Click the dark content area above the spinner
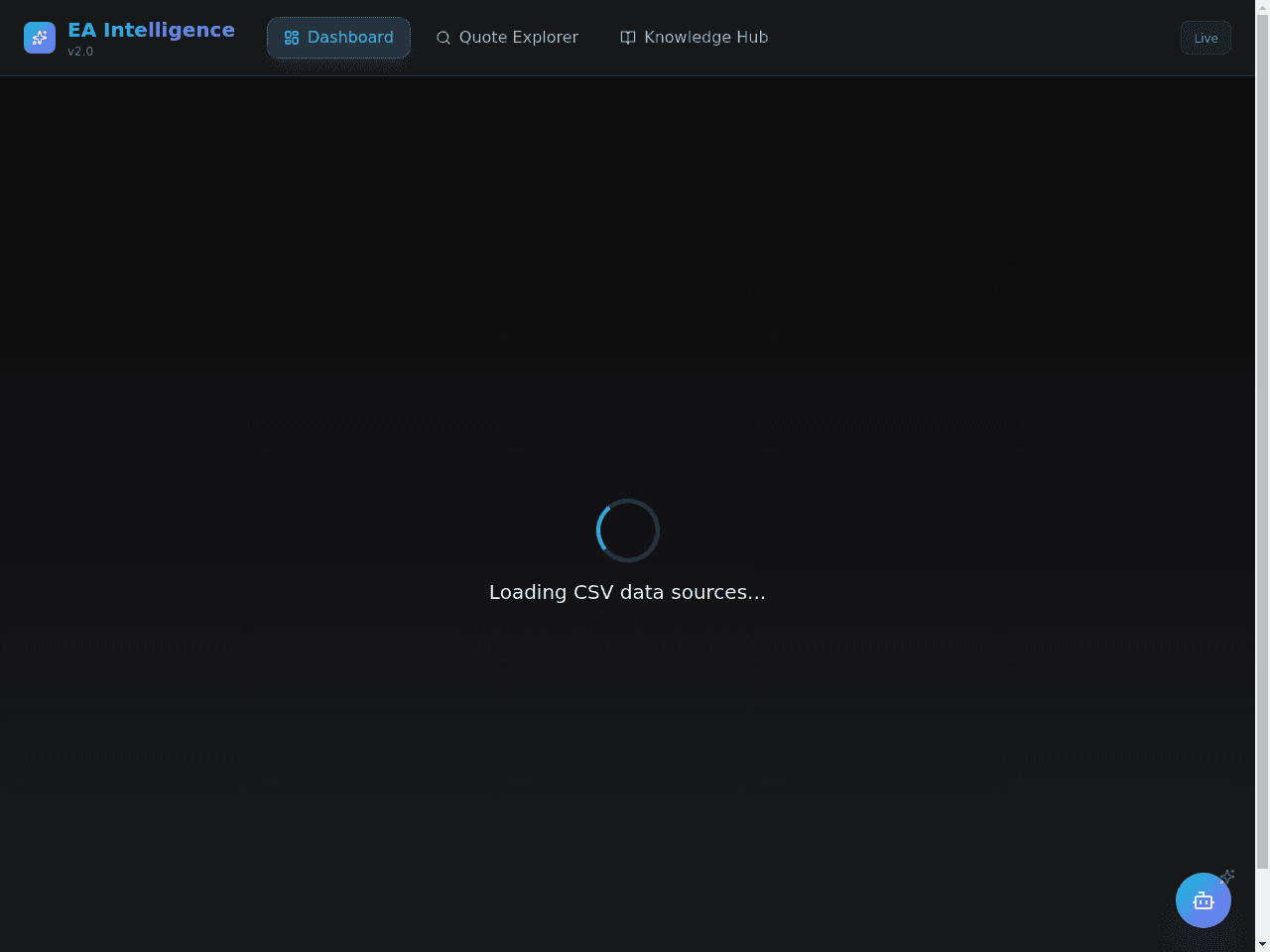 pyautogui.click(x=627, y=288)
